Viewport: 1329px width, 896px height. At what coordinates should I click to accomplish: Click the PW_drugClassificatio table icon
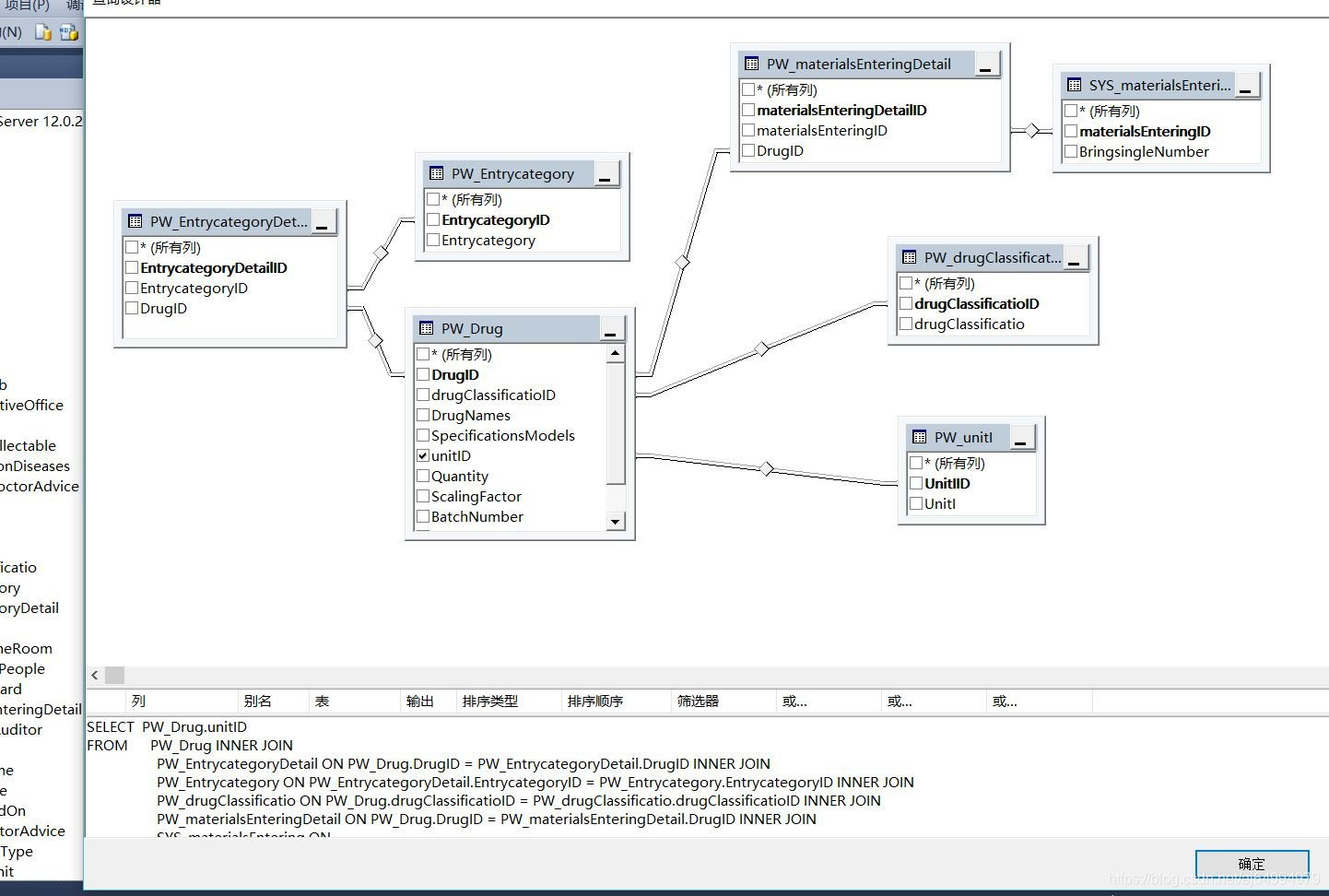(909, 257)
